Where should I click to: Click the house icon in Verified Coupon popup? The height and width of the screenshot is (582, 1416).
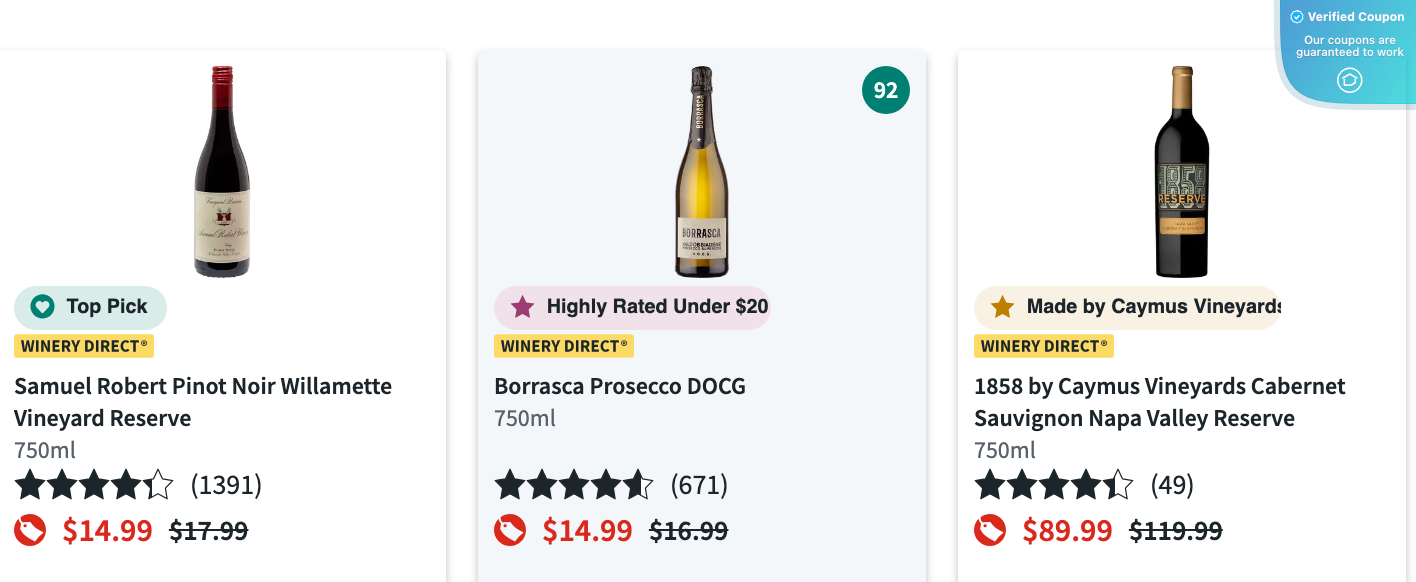tap(1349, 80)
